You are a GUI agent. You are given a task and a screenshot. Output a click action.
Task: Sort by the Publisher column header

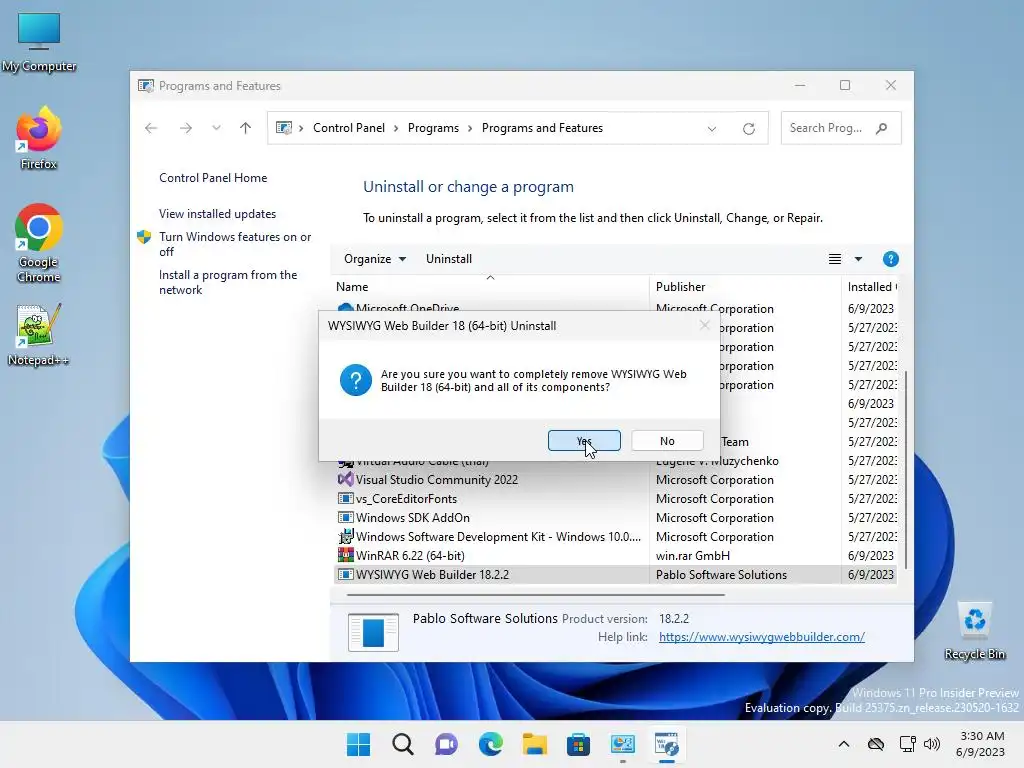coord(745,287)
